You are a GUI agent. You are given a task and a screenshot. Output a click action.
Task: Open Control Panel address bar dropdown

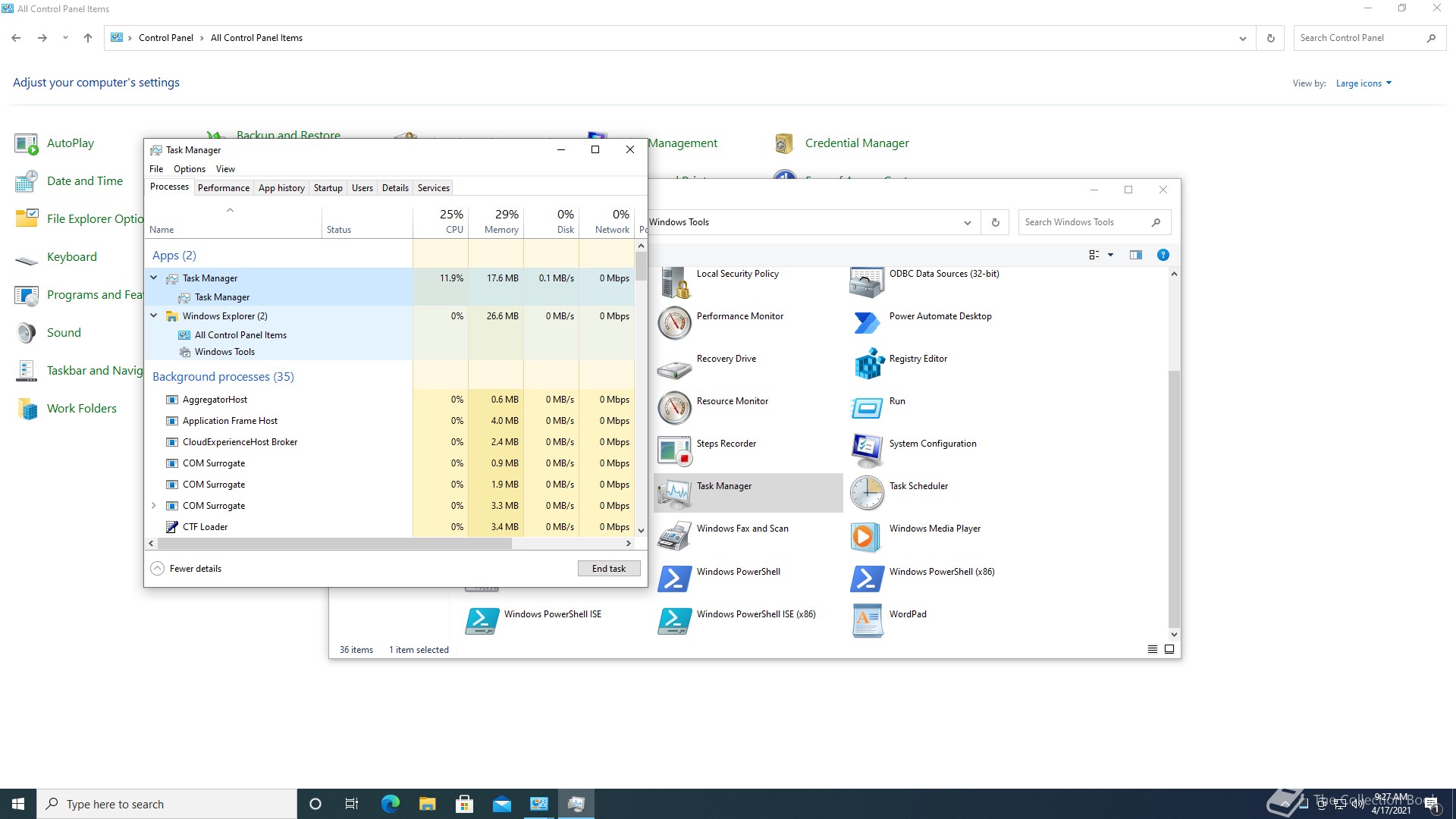[1242, 39]
